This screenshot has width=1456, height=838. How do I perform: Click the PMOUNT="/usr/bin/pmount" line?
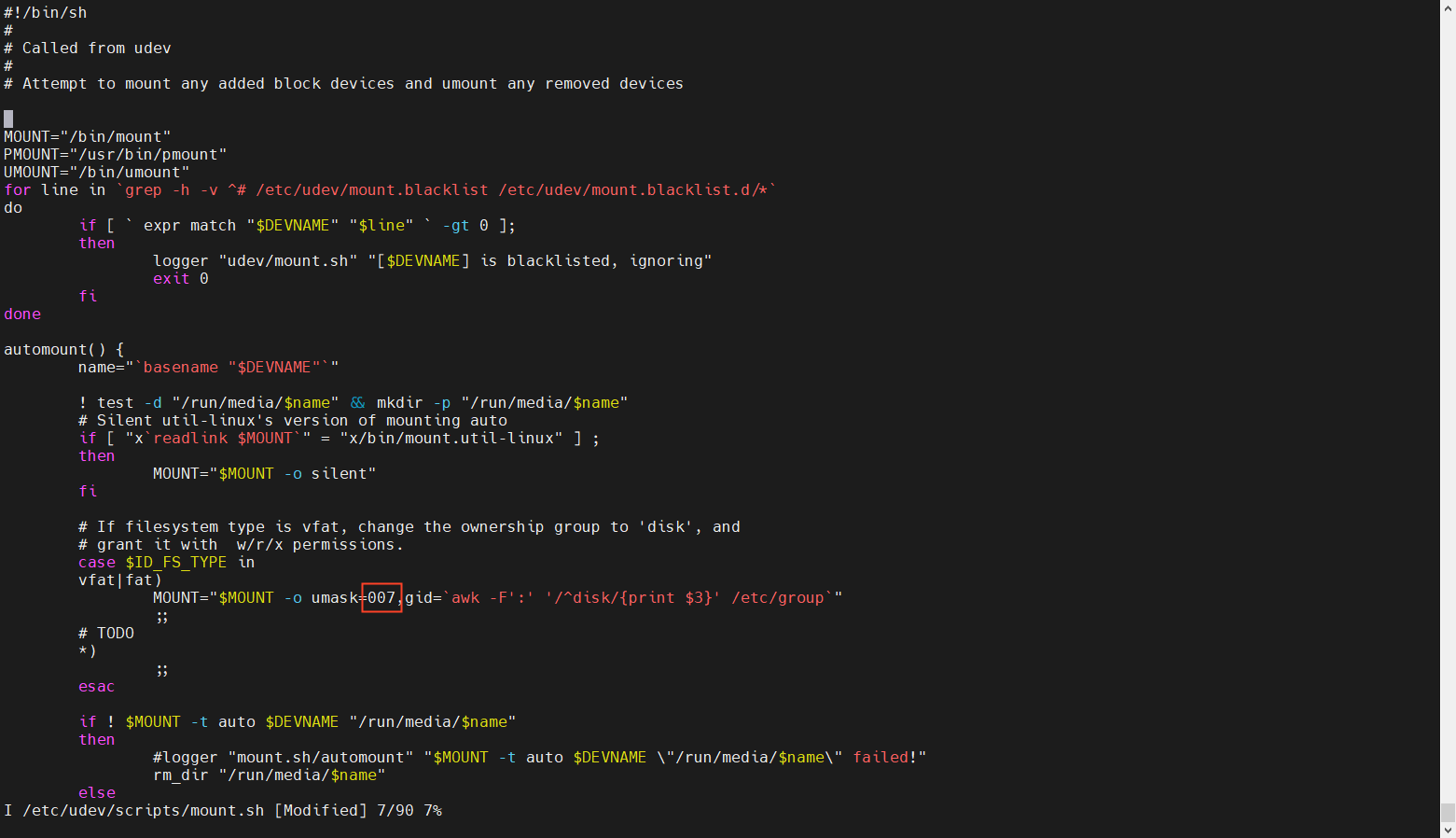click(x=116, y=154)
